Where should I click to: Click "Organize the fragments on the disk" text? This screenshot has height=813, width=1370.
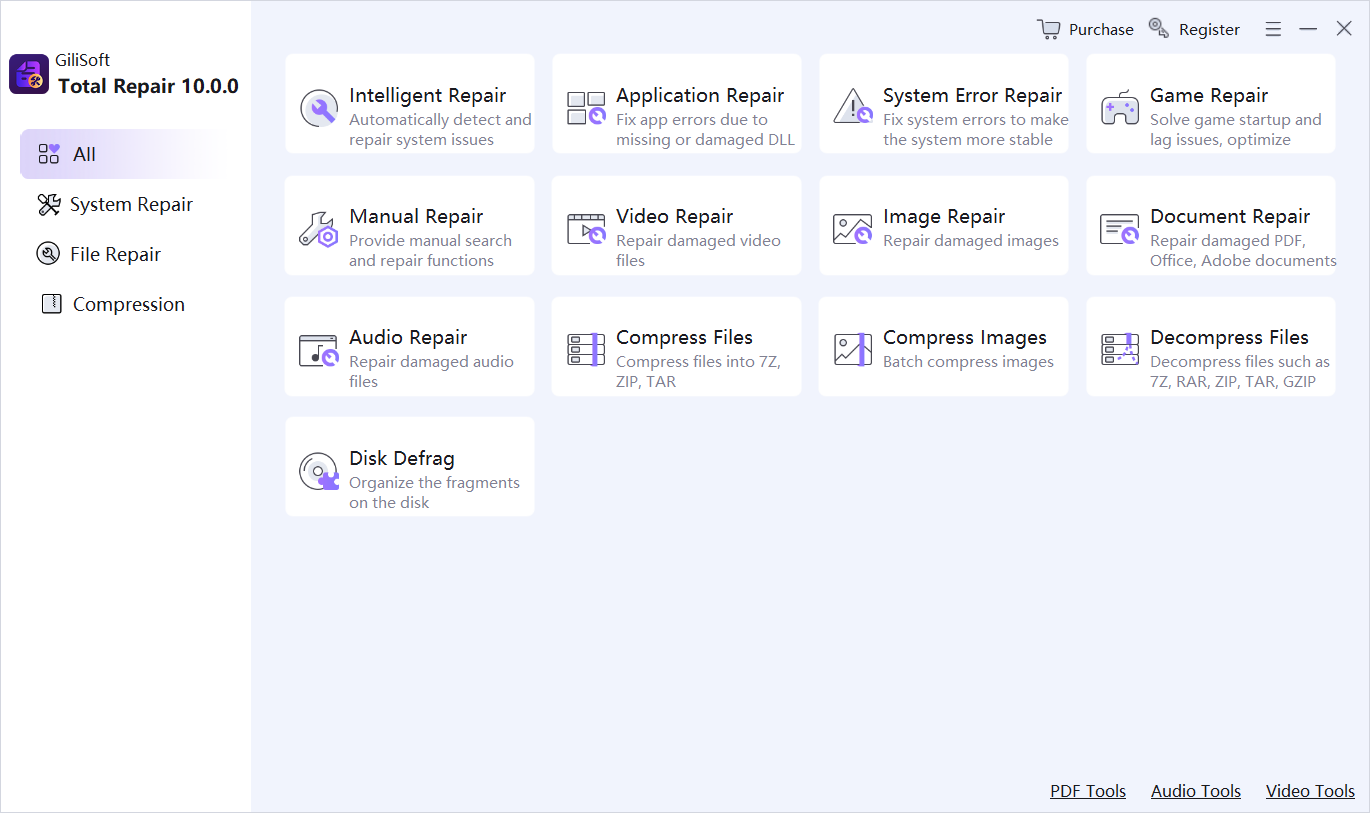tap(434, 493)
